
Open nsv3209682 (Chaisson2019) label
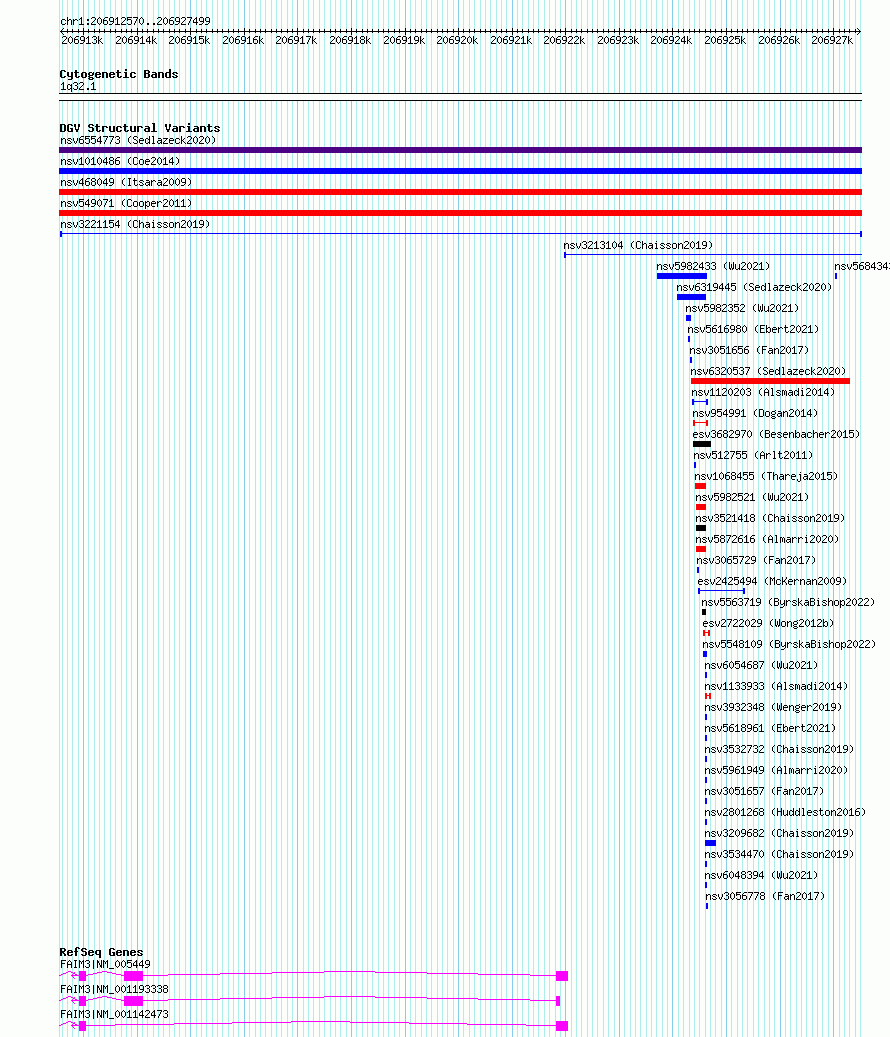coord(780,833)
